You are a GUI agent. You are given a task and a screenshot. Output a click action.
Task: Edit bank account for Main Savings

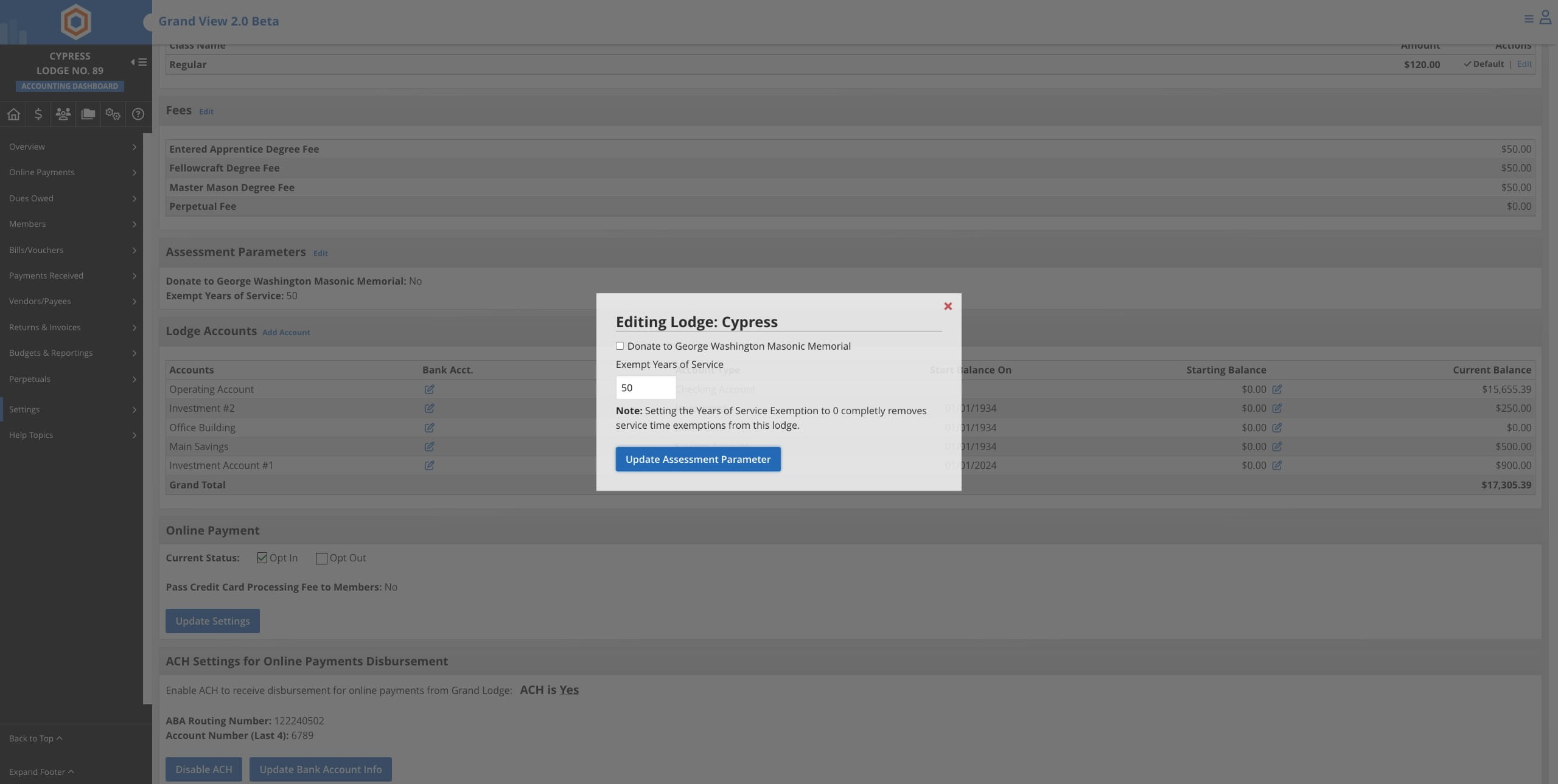point(429,446)
